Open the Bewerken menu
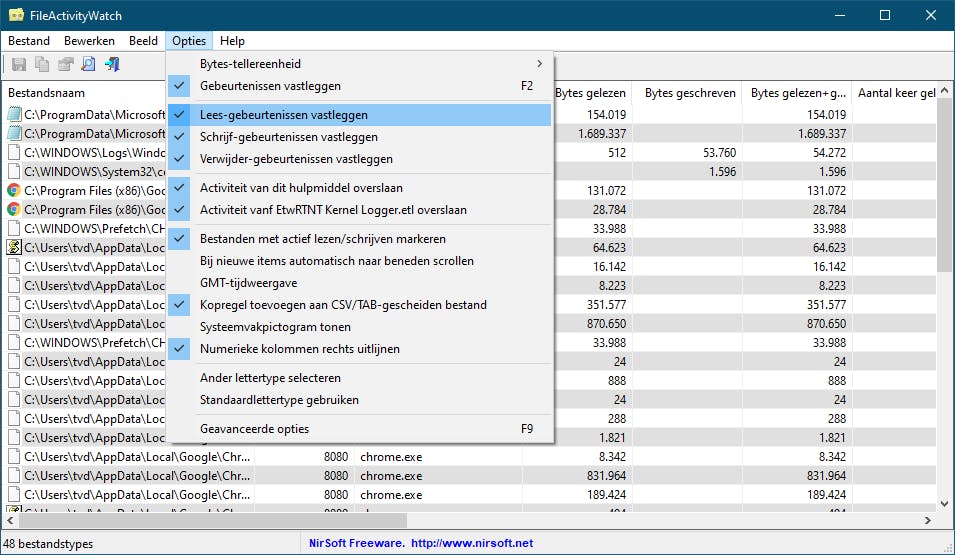Screen dimensions: 955x555 tap(89, 41)
